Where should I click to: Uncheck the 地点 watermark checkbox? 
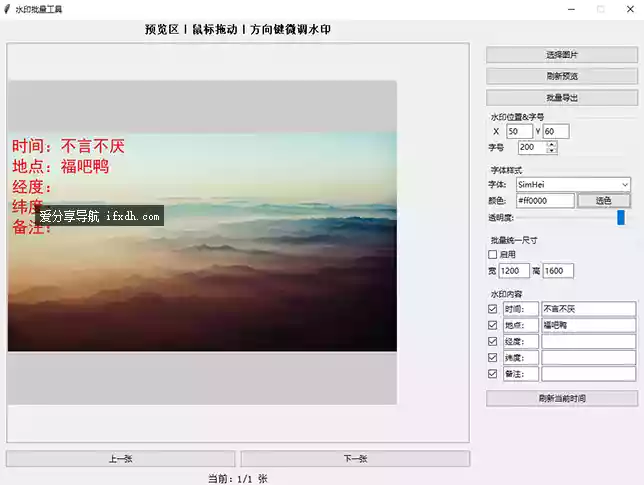[x=492, y=325]
